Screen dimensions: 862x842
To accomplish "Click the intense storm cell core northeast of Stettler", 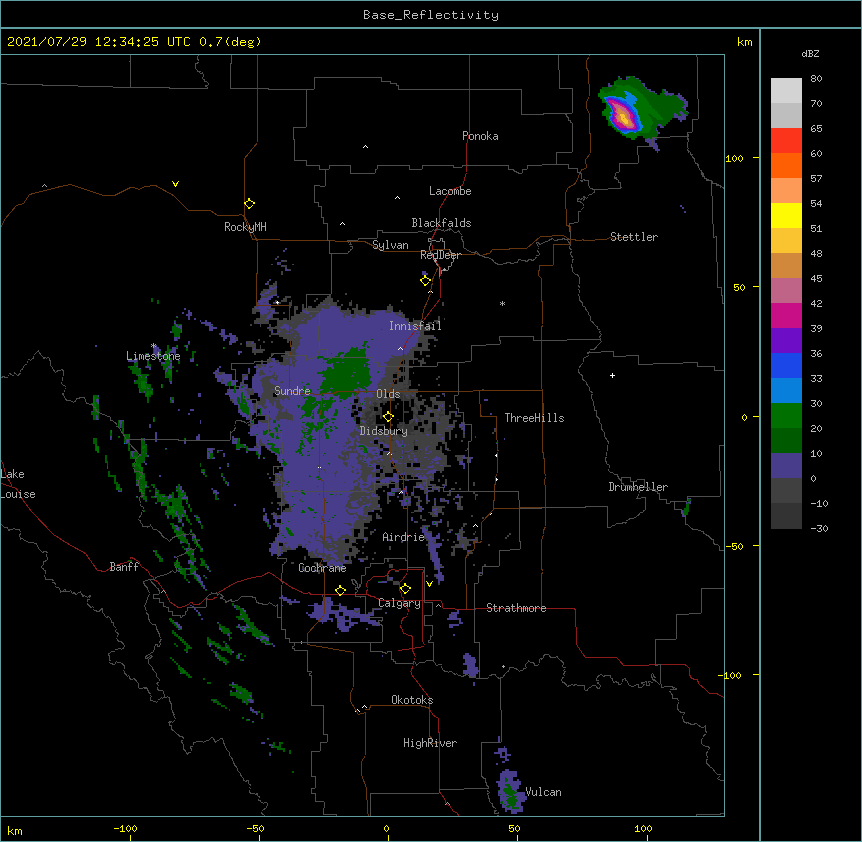I will [623, 115].
